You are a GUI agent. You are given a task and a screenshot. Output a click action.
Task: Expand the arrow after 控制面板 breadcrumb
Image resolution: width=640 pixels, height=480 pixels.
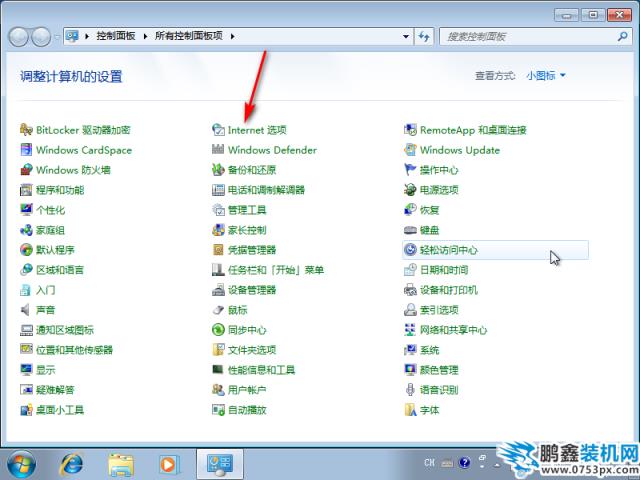tap(145, 36)
